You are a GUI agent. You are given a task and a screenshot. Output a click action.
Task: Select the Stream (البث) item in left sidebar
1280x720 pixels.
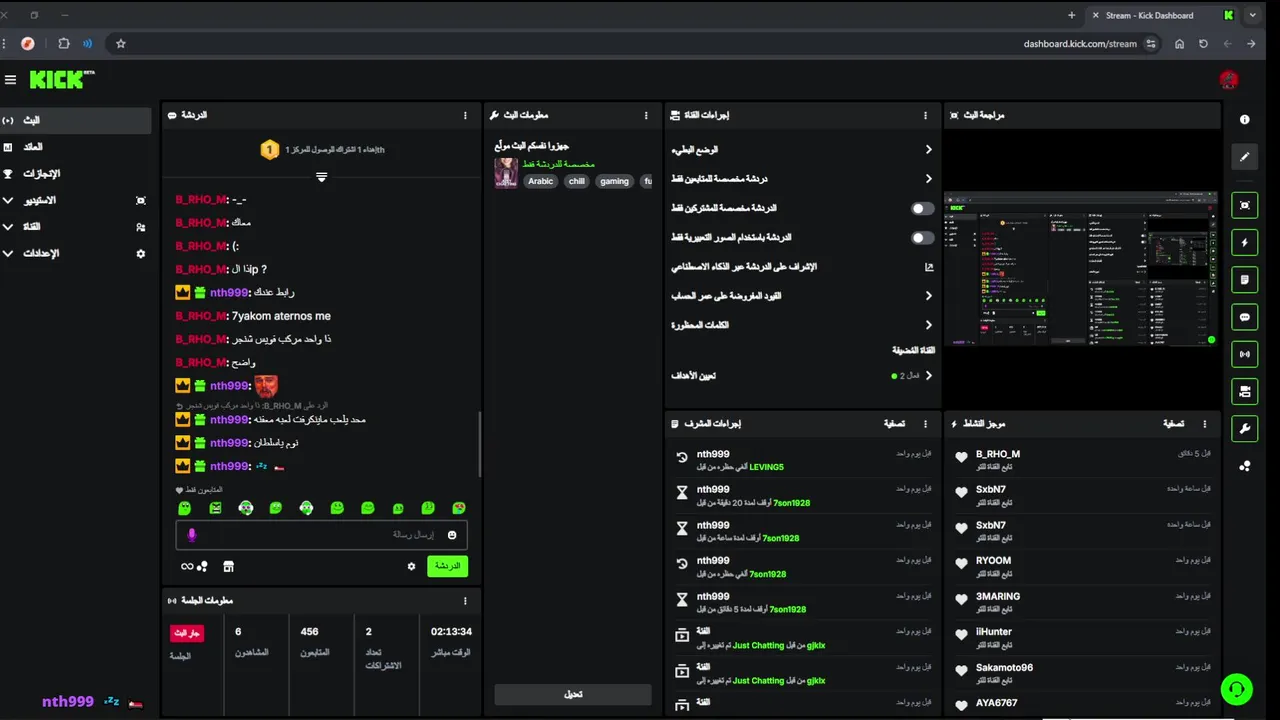click(75, 120)
